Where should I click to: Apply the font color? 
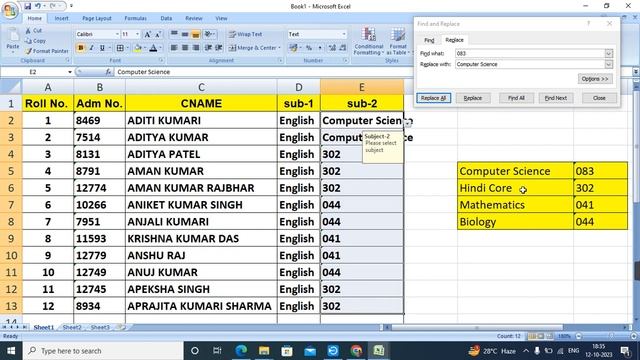coord(153,48)
